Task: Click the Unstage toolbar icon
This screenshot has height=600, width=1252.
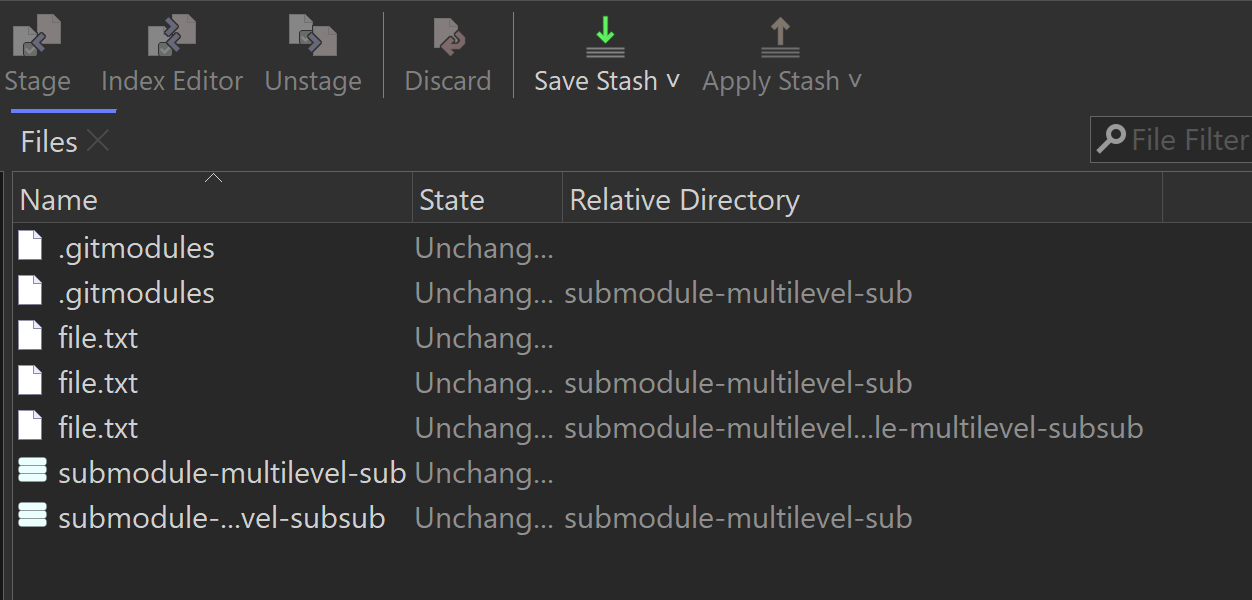Action: [x=312, y=37]
